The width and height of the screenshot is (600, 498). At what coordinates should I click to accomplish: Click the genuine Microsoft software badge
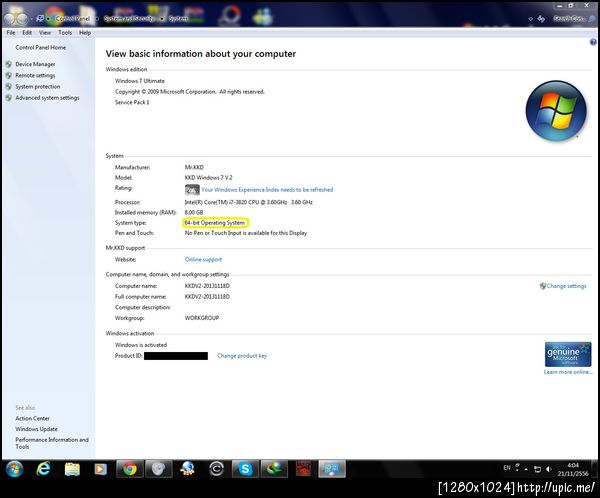568,354
